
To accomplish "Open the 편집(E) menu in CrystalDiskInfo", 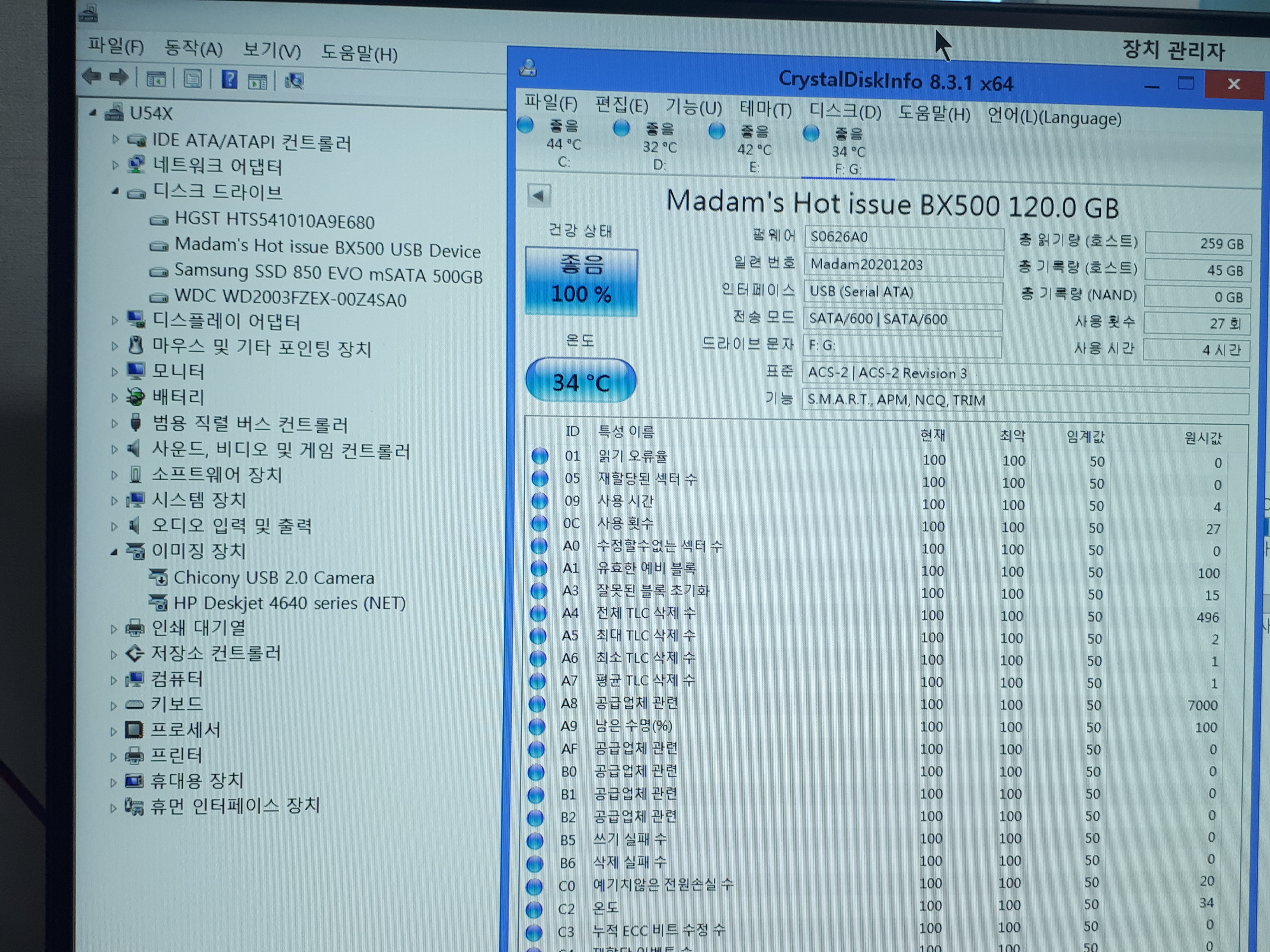I will tap(622, 106).
